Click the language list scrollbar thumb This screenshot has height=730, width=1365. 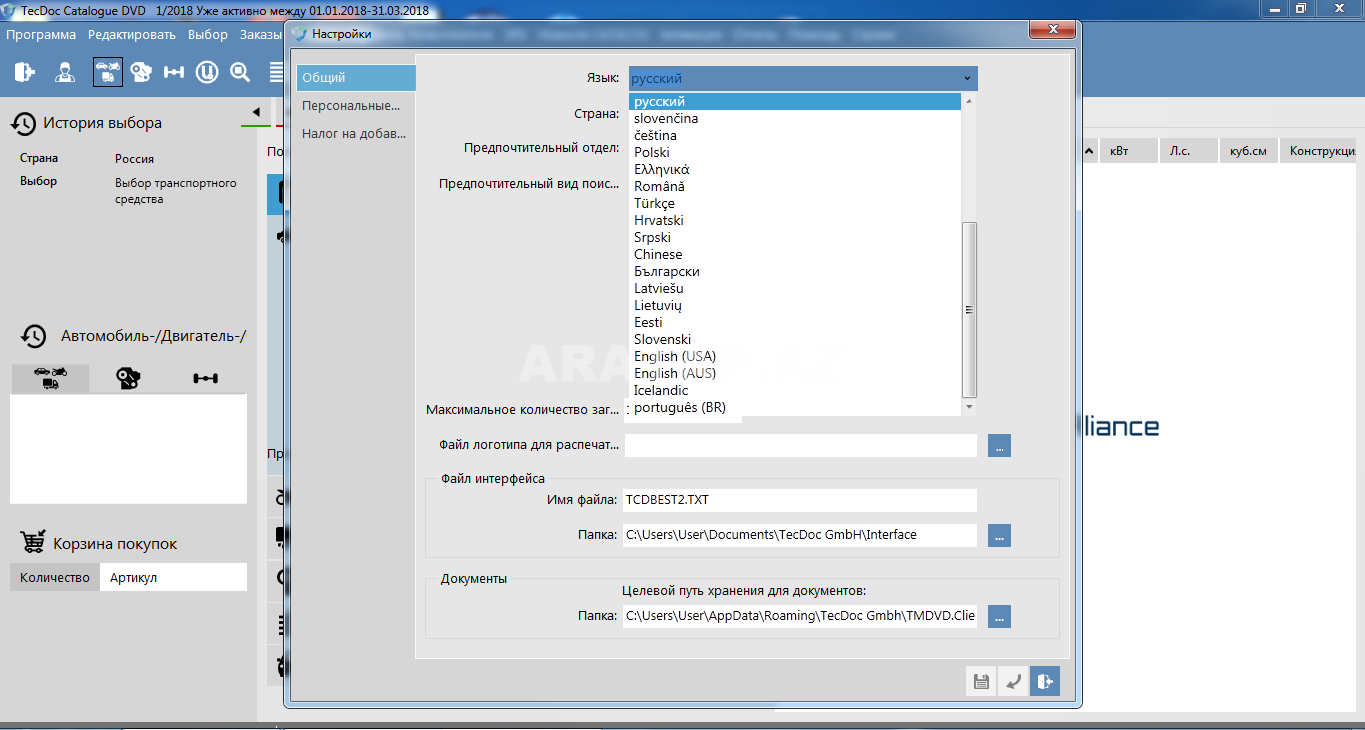(969, 310)
